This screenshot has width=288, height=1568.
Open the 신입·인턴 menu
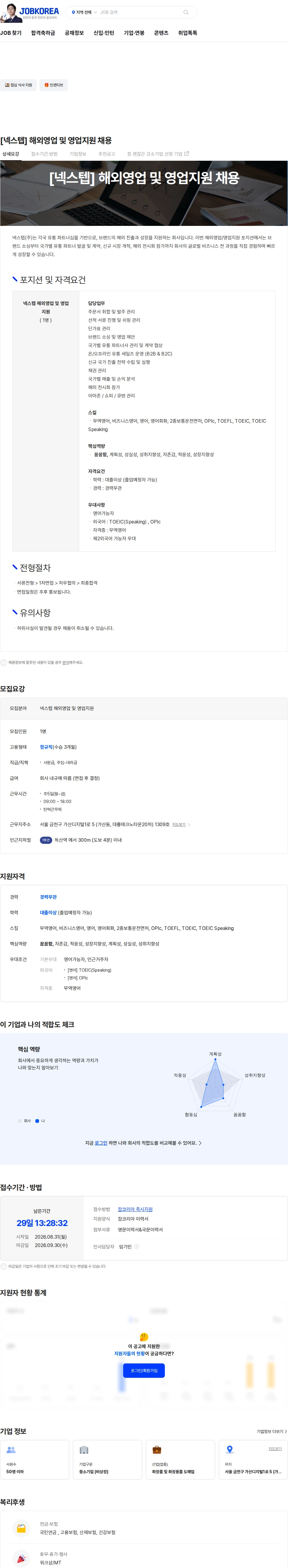pos(103,33)
